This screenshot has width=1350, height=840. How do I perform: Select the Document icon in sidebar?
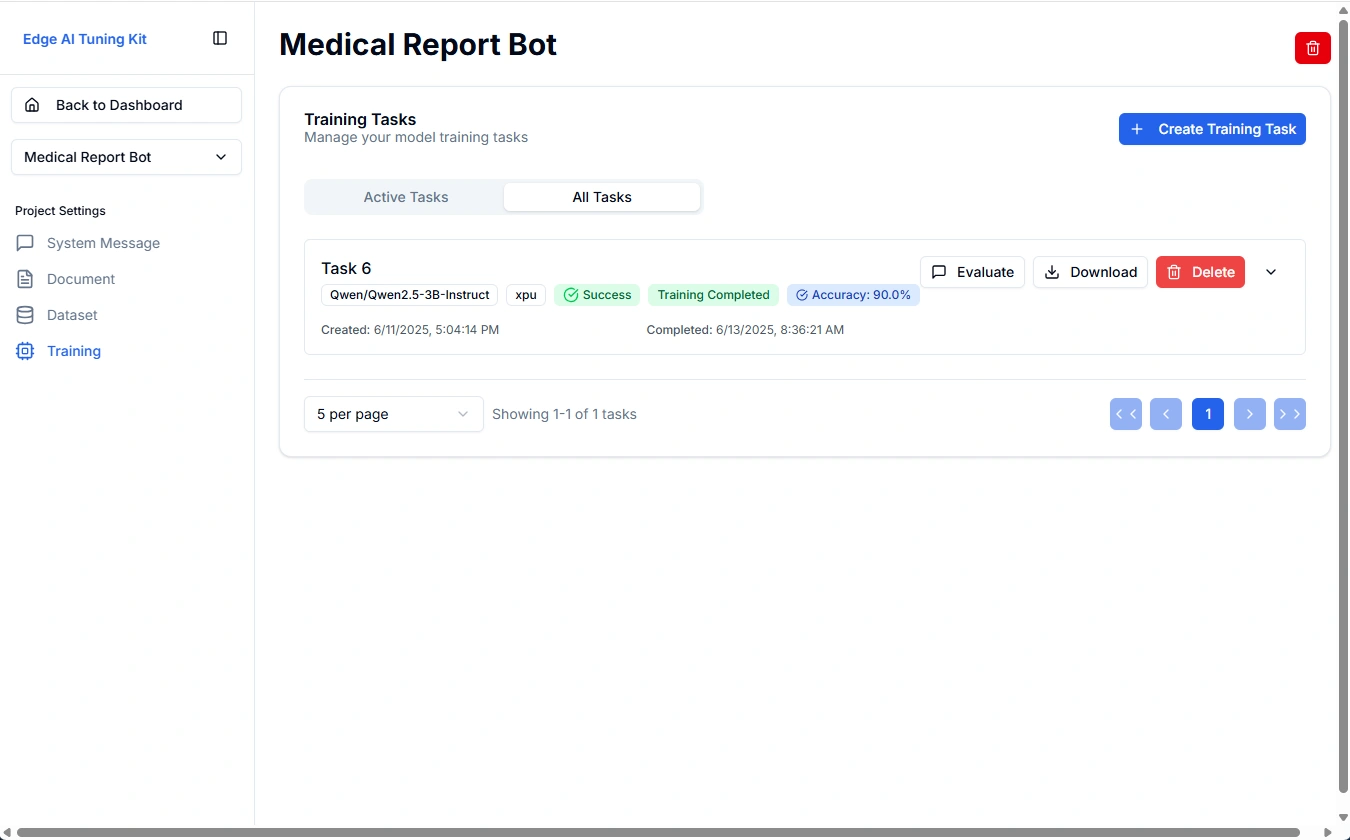(x=24, y=279)
